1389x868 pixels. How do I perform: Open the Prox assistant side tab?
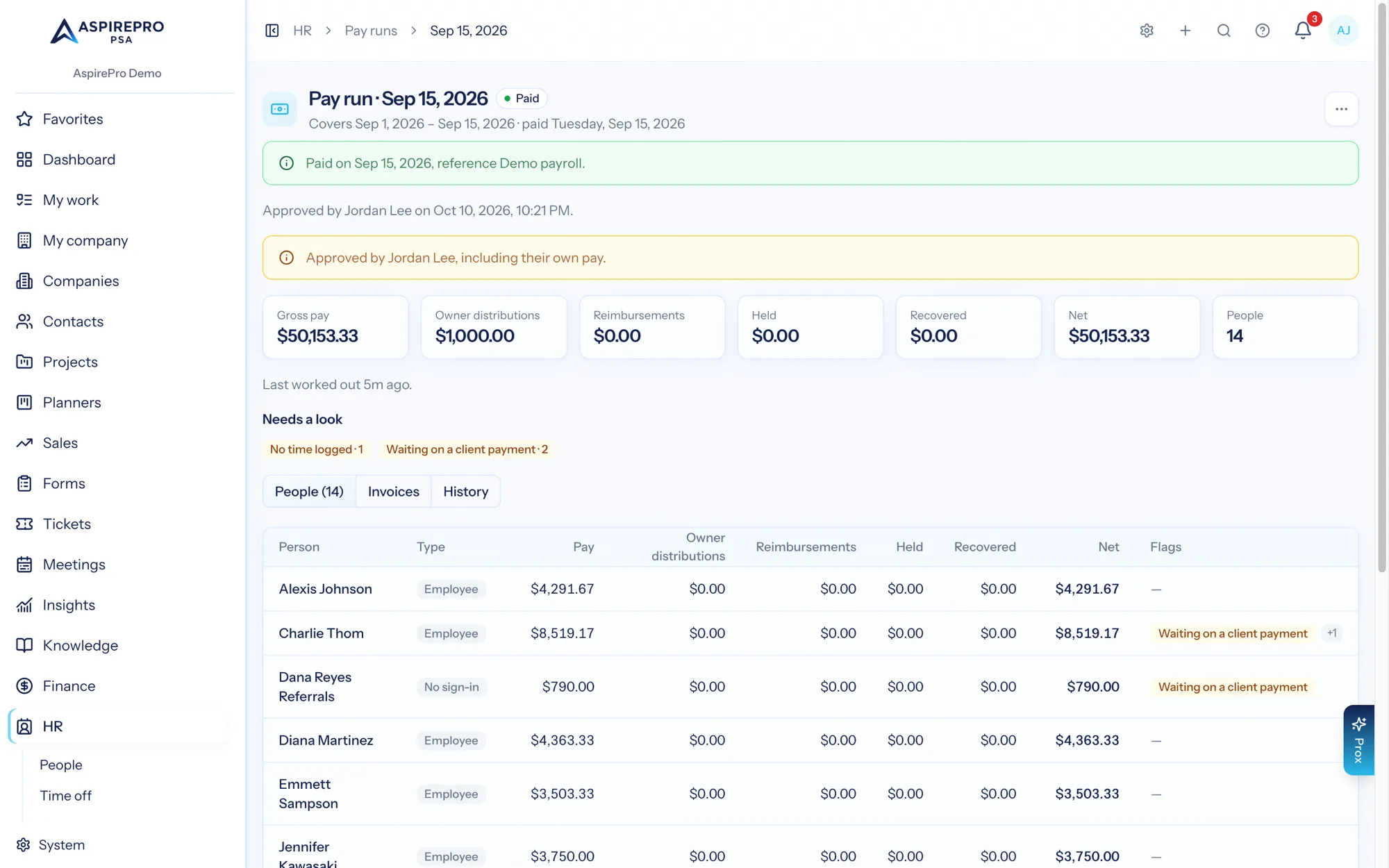pos(1358,740)
